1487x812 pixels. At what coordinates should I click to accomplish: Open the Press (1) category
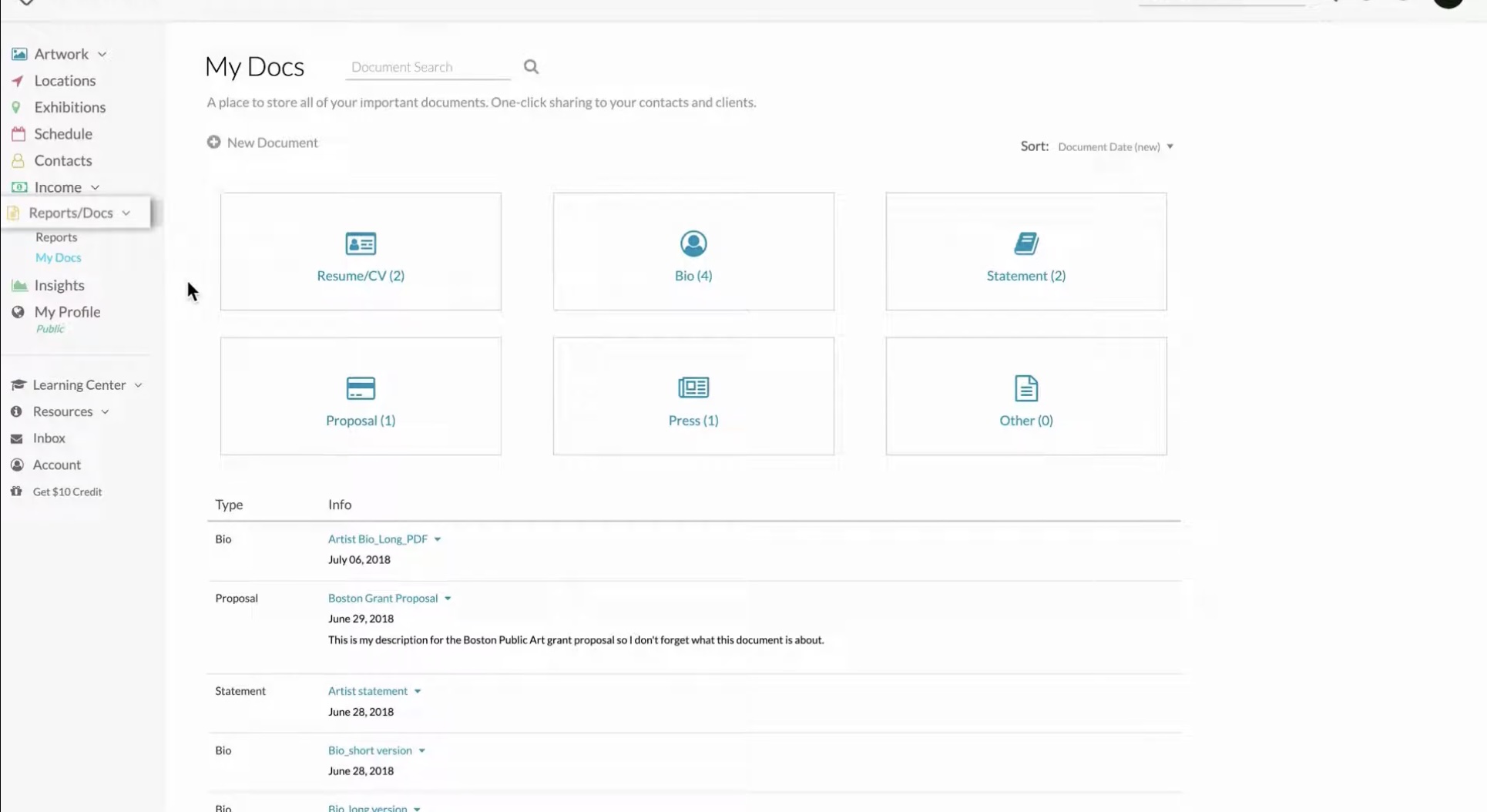(x=693, y=396)
